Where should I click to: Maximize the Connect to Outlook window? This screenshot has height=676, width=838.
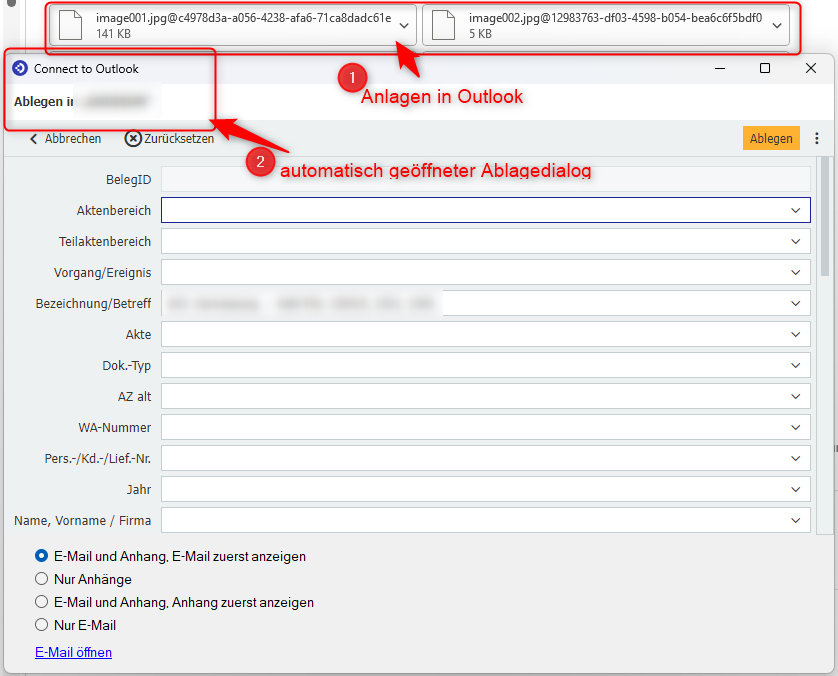pos(765,68)
